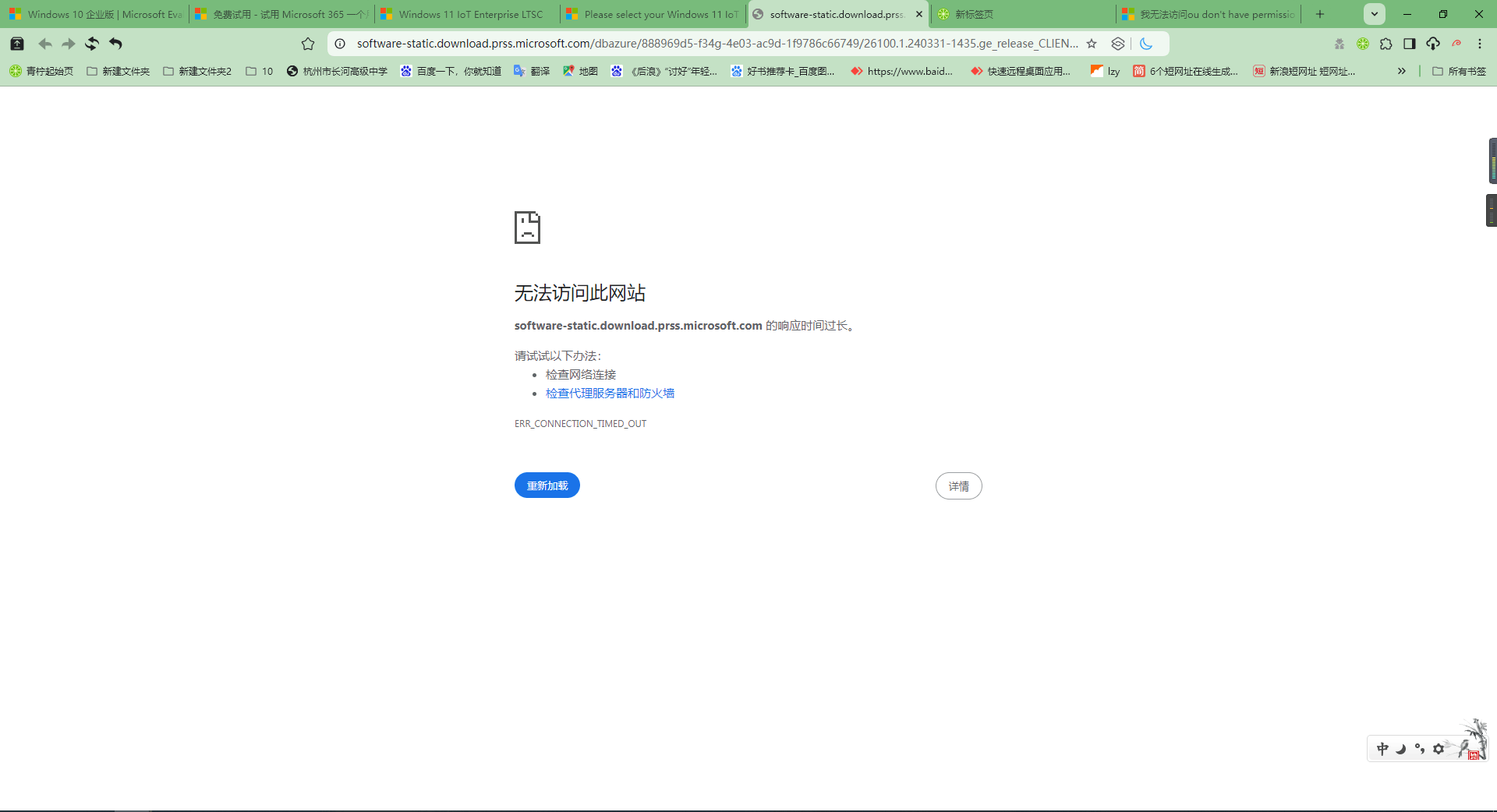
Task: Open the extensions puzzle-piece icon
Action: [x=1387, y=44]
